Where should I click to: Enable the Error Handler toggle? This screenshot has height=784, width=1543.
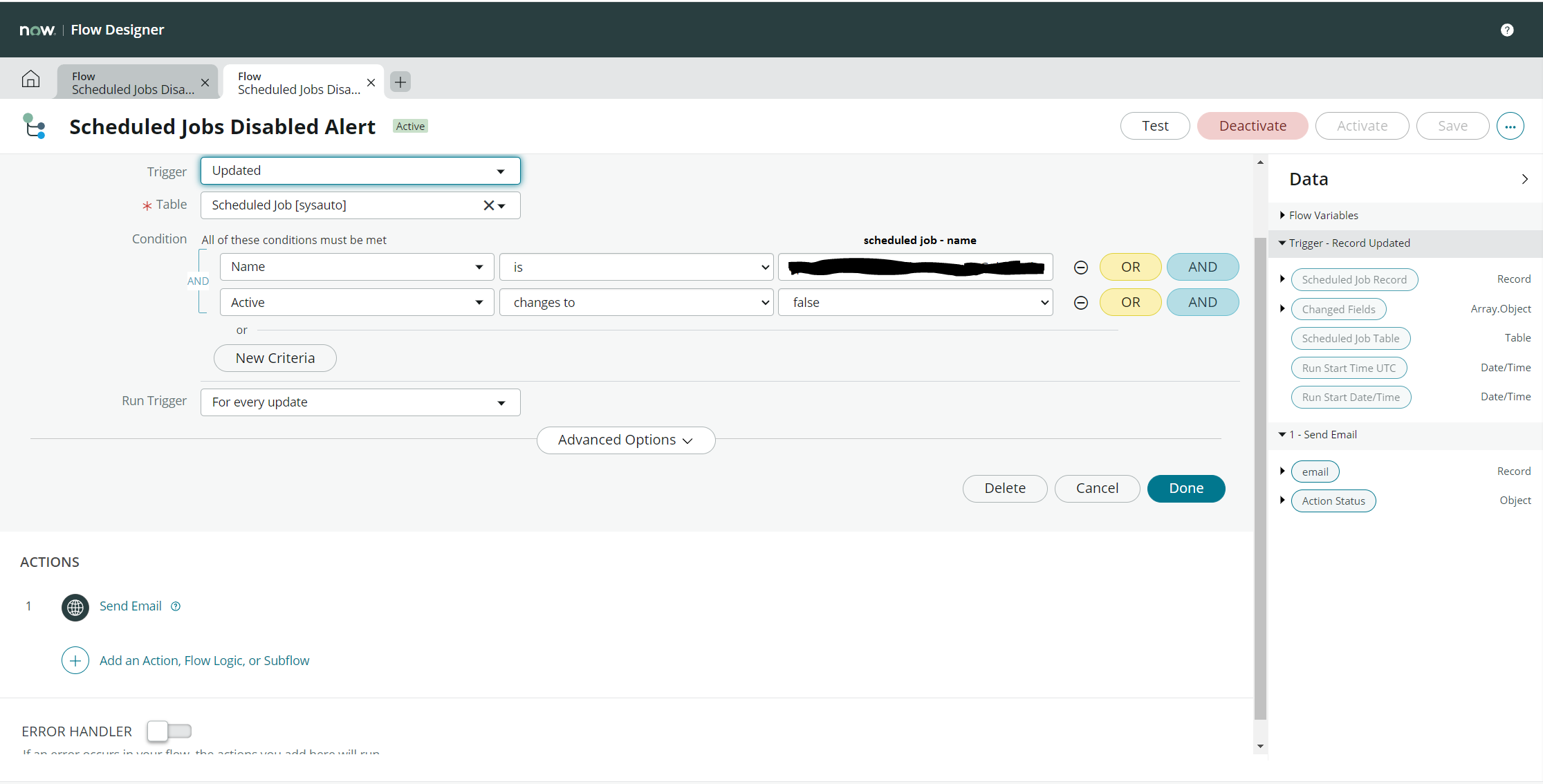[169, 731]
